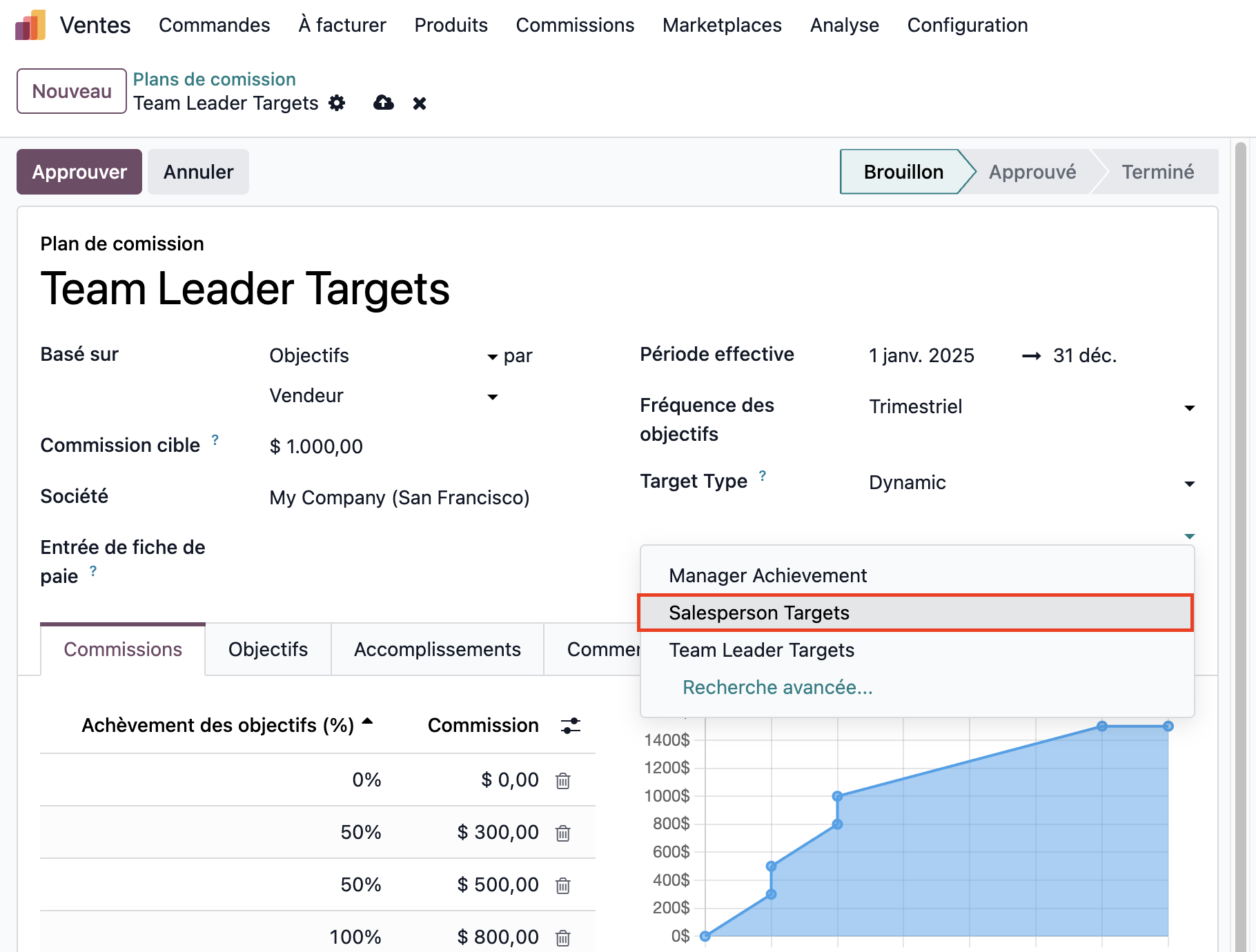
Task: Sort by Achèvement des objectifs column arrow
Action: coord(368,722)
